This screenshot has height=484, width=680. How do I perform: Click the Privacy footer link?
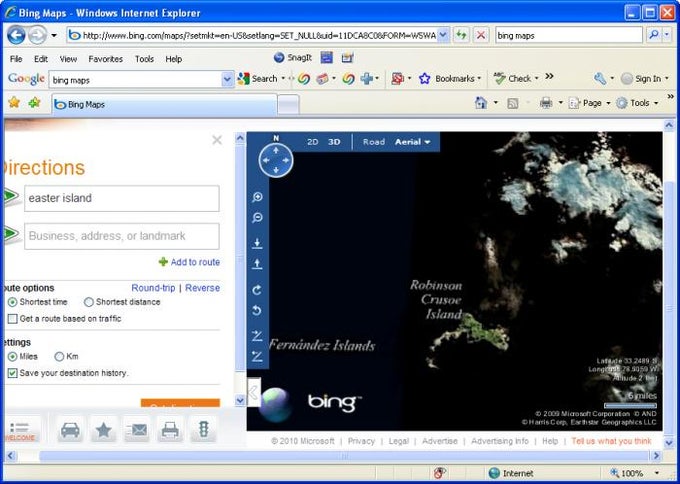(x=361, y=441)
